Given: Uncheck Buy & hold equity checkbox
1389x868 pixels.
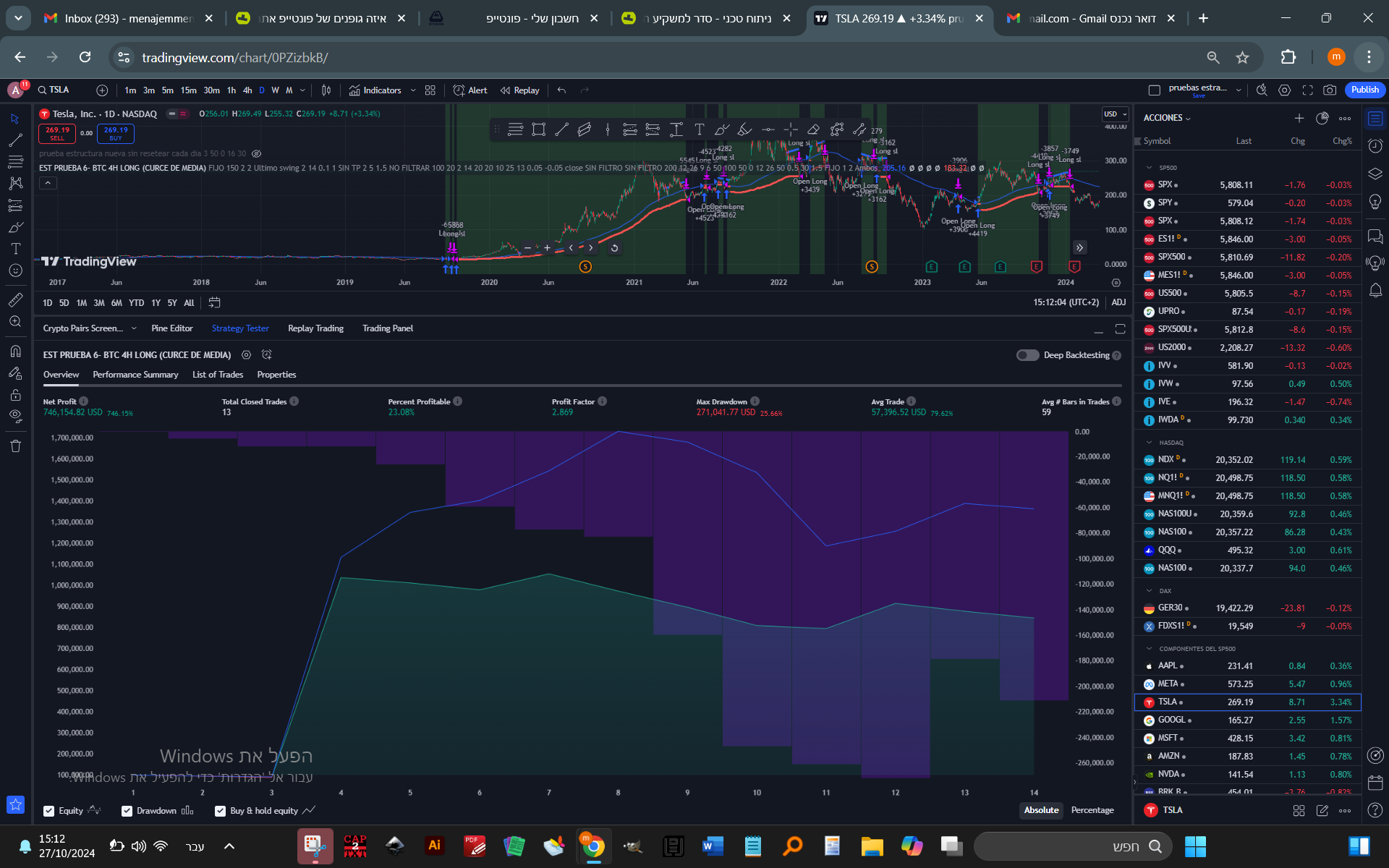Looking at the screenshot, I should tap(220, 811).
